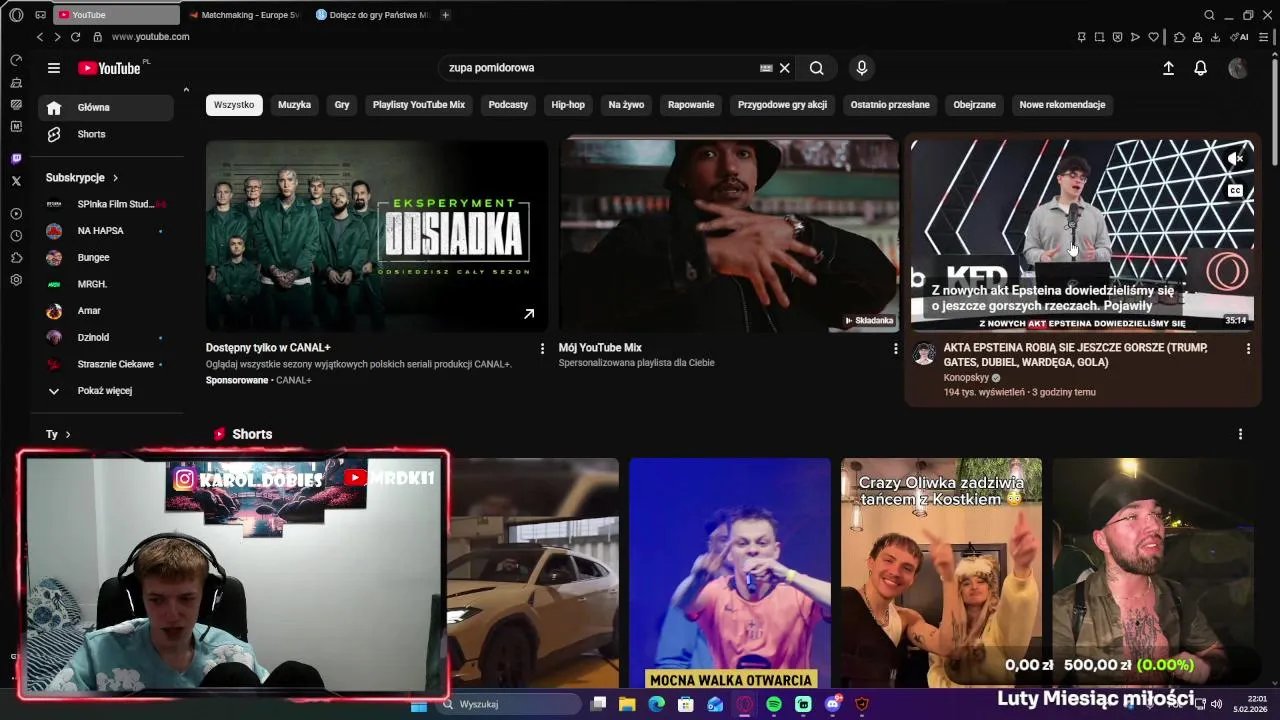
Task: Open Eksperyment Odsiadka thumbnail
Action: pyautogui.click(x=377, y=236)
